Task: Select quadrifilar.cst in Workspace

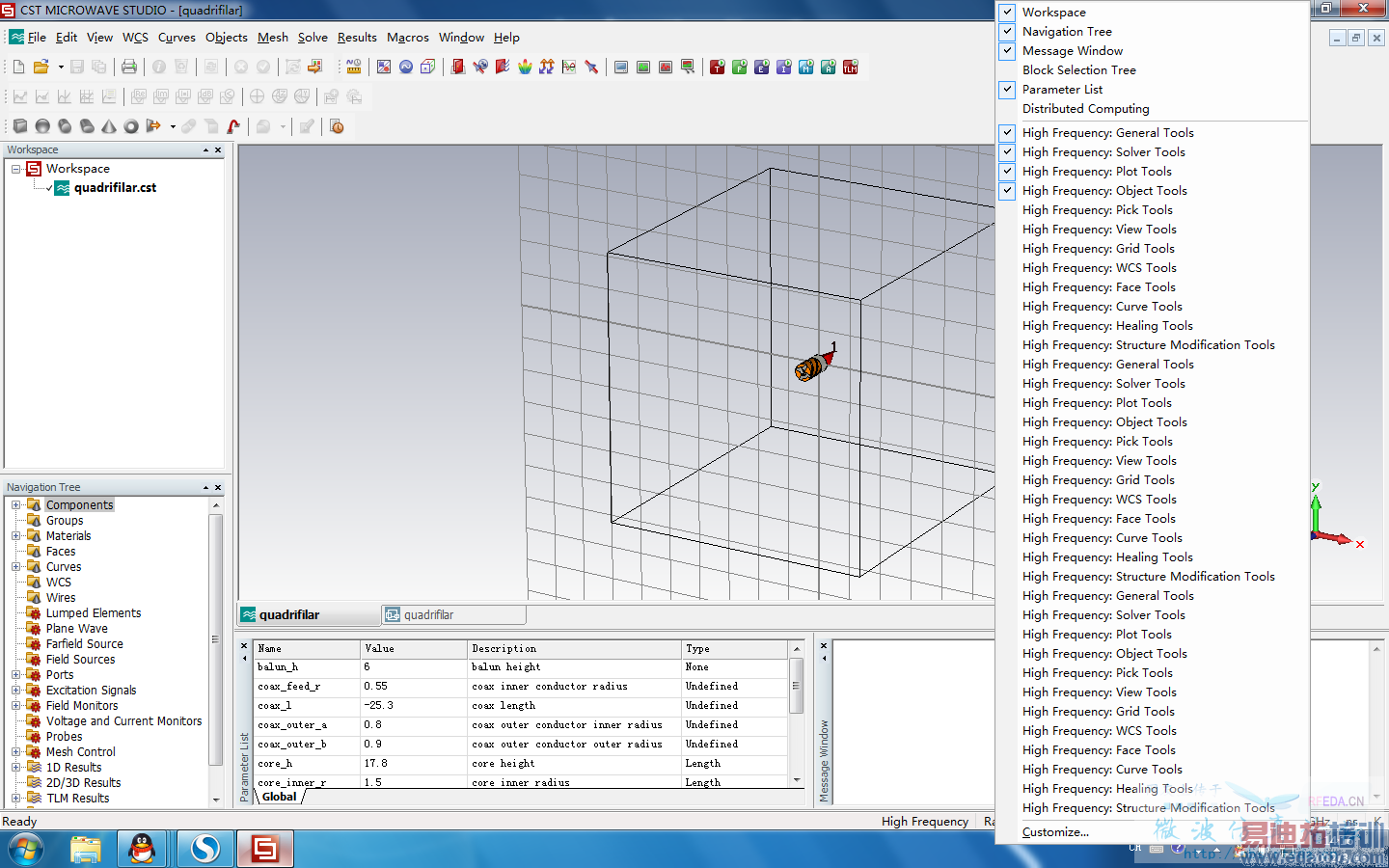Action: click(115, 188)
